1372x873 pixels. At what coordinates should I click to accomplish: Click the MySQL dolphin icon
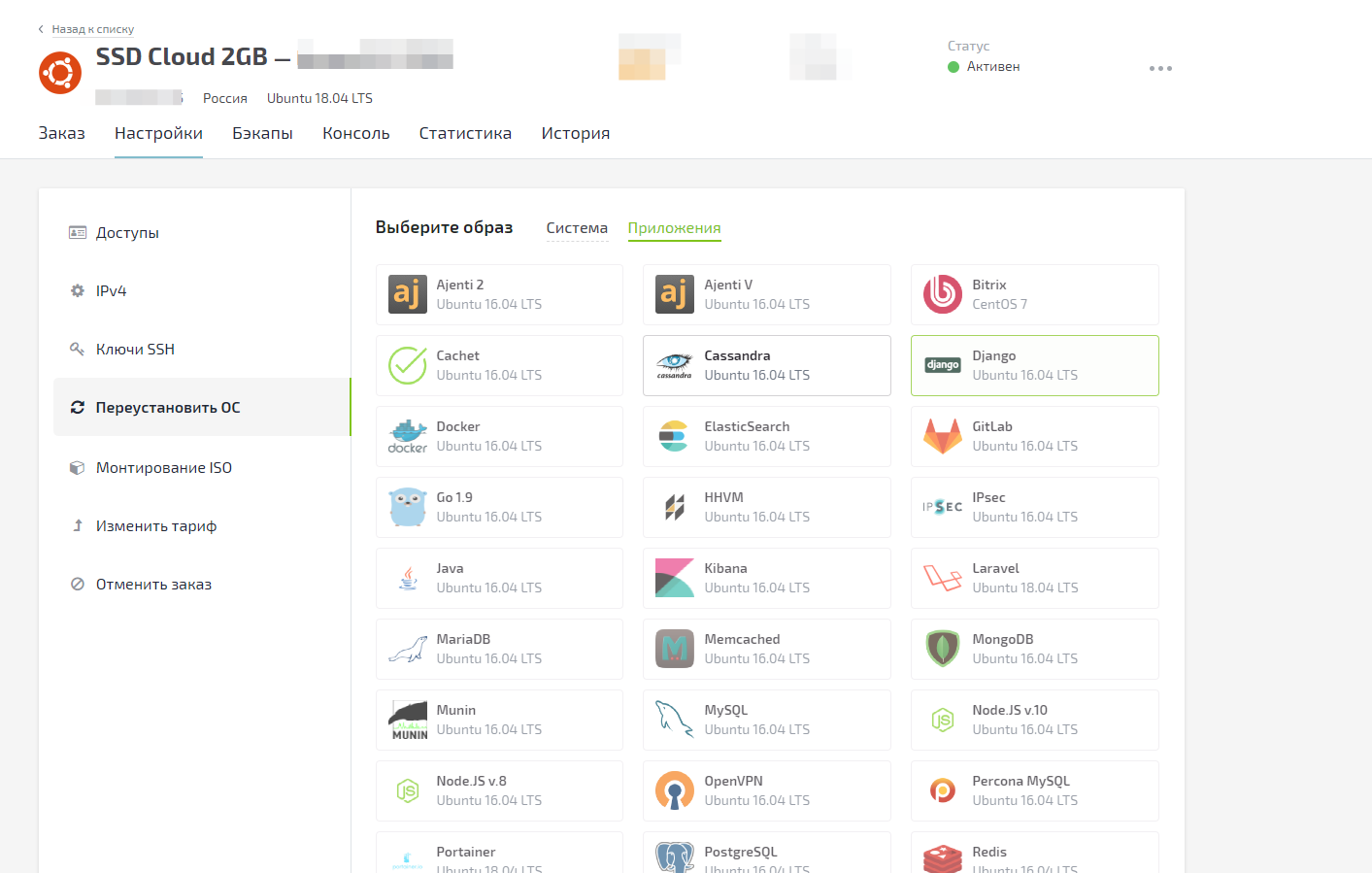pos(675,720)
